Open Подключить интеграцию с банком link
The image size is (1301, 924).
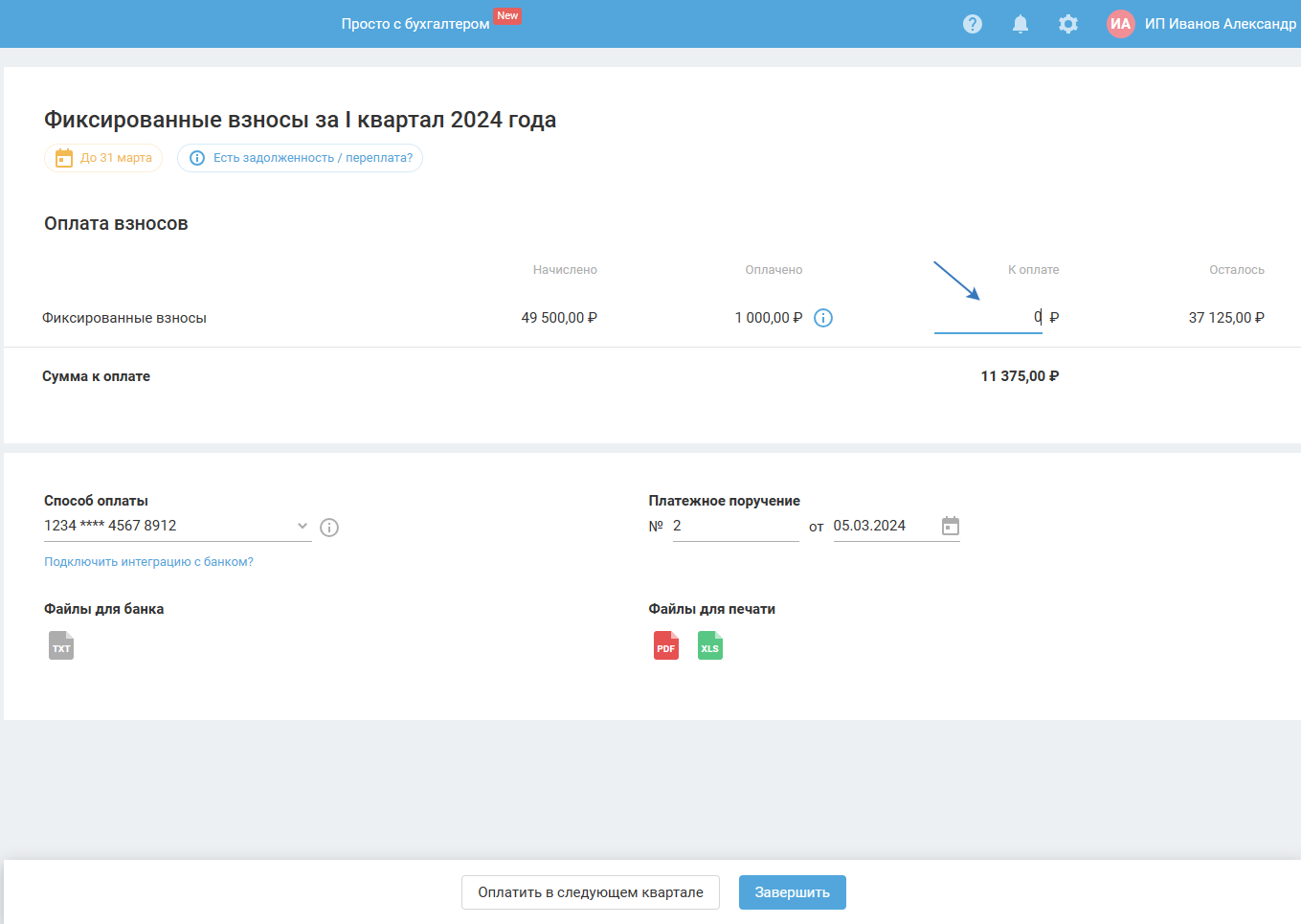tap(148, 562)
